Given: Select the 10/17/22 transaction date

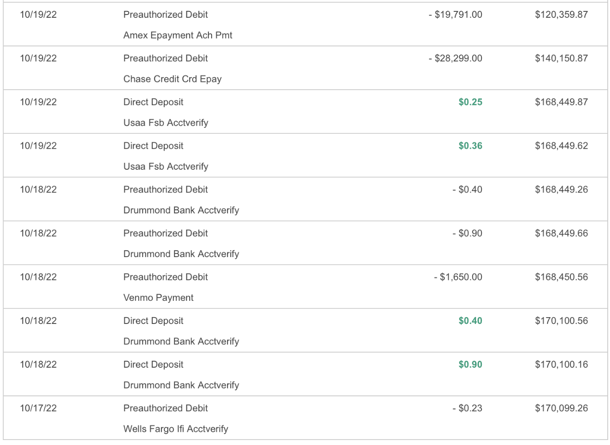Looking at the screenshot, I should [38, 408].
